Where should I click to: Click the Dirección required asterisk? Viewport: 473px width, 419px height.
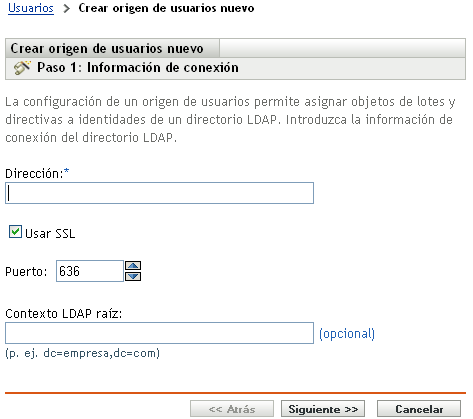[x=67, y=171]
